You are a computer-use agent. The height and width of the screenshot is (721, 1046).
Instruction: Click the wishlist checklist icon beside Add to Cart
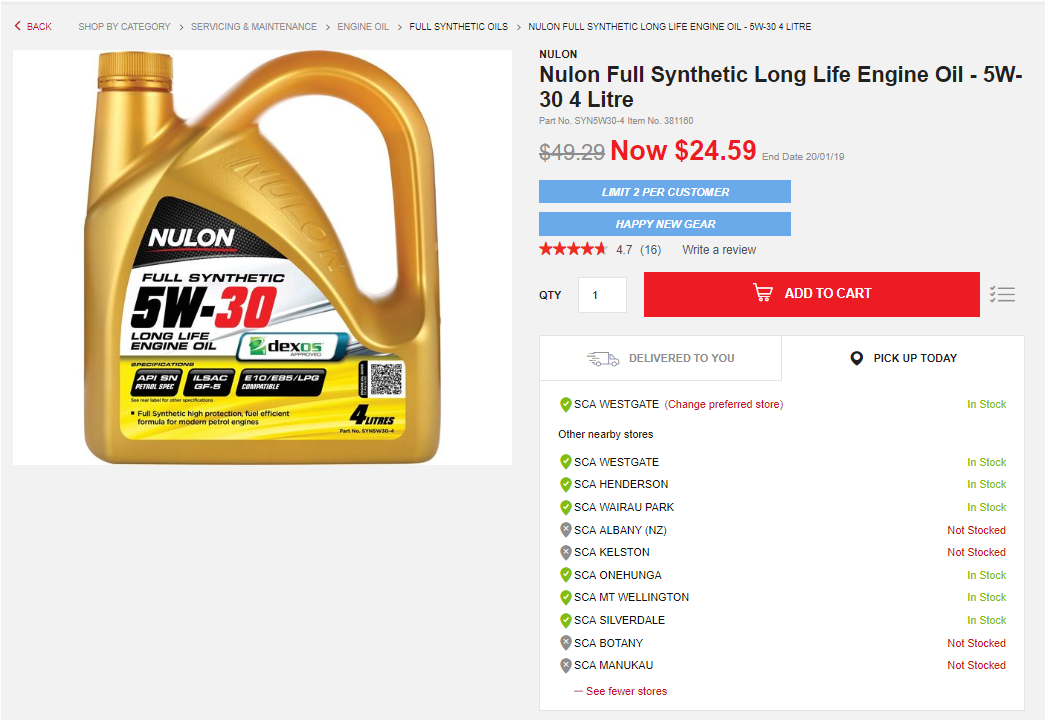1002,294
